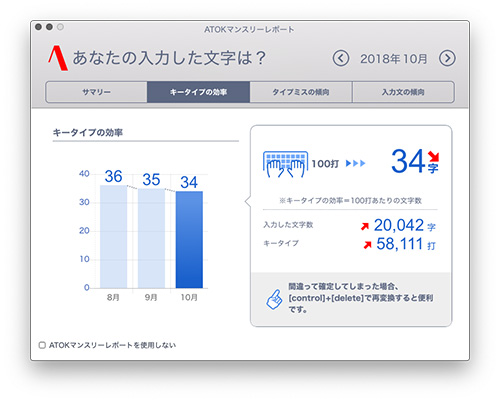Click the 9月 bar in chart
The image size is (500, 401).
151,238
